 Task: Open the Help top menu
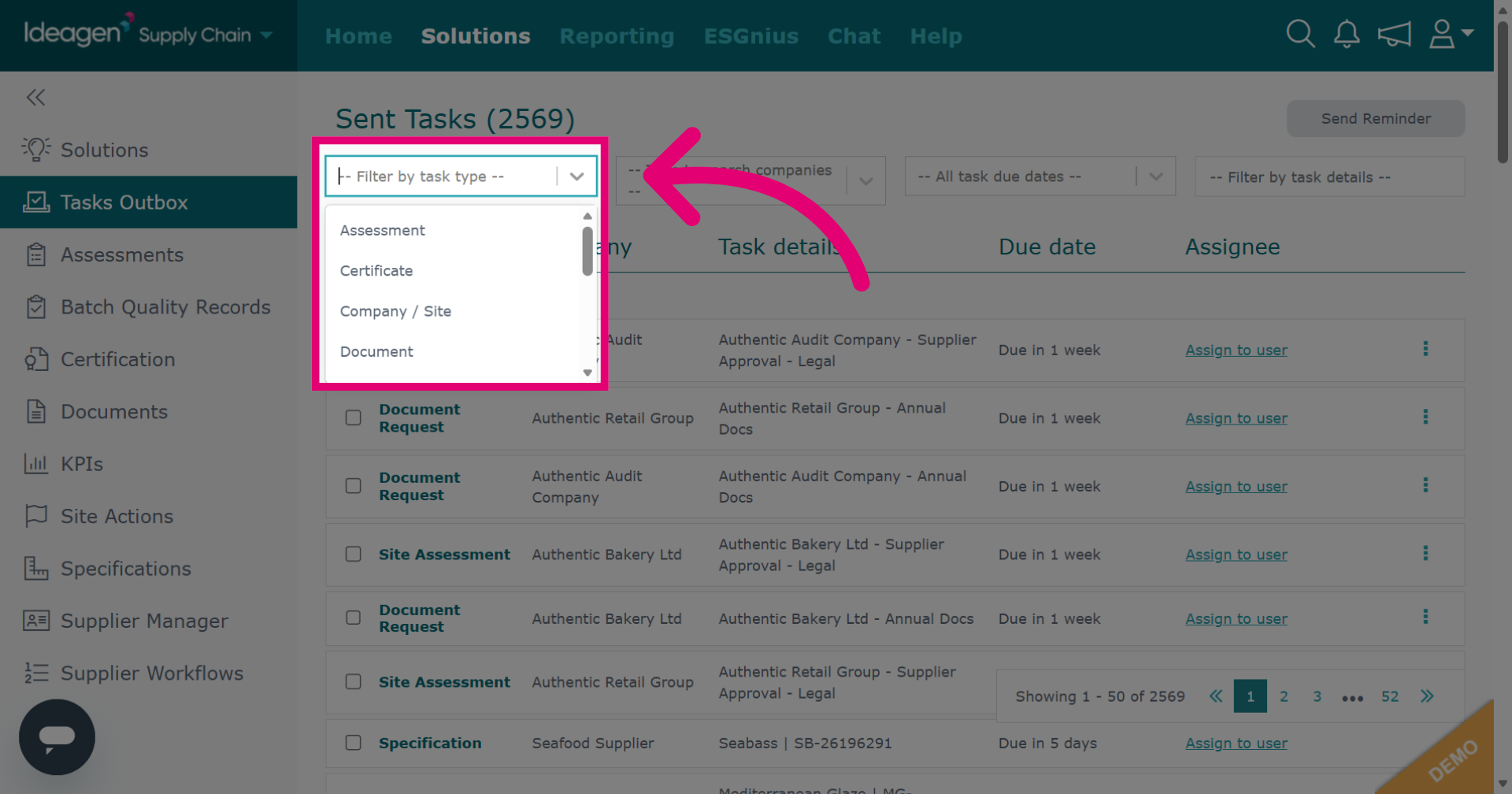coord(936,36)
